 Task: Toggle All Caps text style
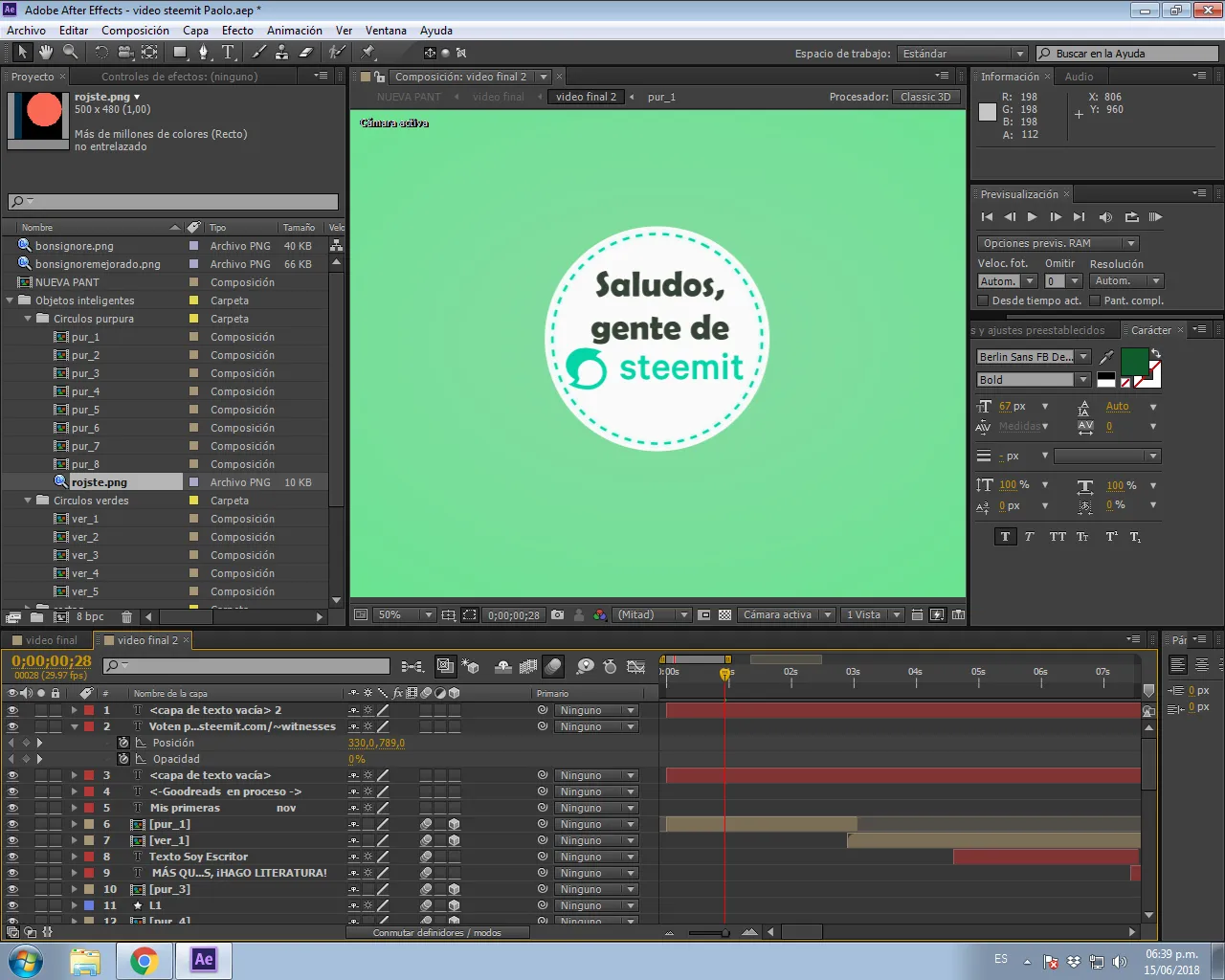(1057, 537)
